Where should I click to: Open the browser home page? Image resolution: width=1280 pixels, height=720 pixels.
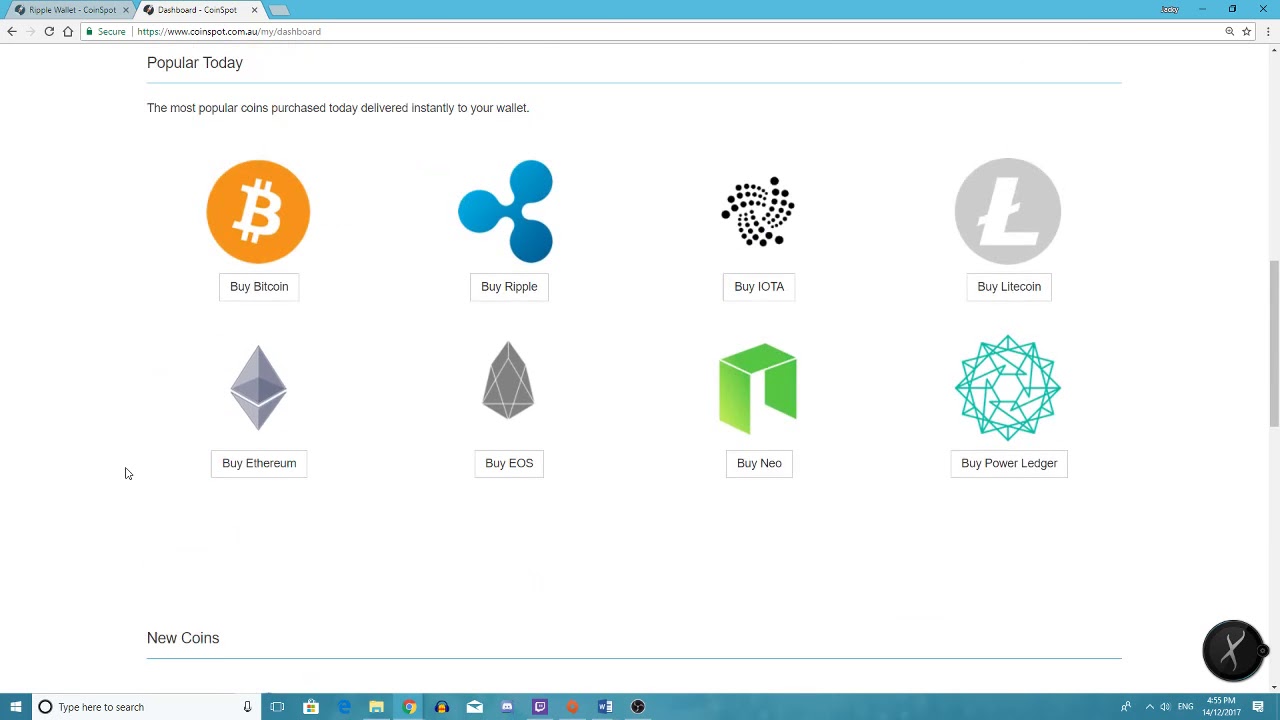[68, 31]
